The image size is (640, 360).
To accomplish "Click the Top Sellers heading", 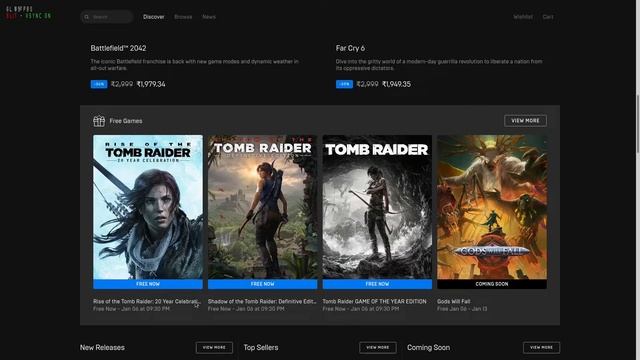I will [261, 348].
